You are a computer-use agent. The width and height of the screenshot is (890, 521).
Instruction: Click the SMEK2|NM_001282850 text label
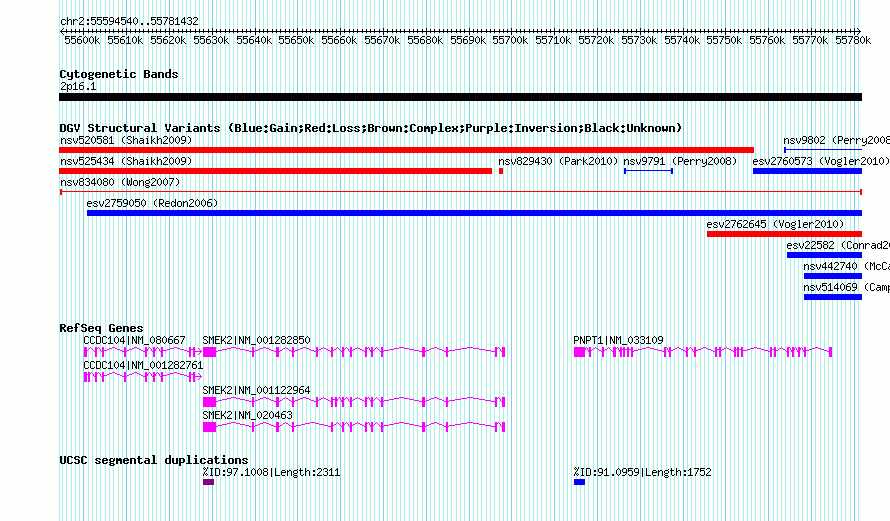point(257,341)
